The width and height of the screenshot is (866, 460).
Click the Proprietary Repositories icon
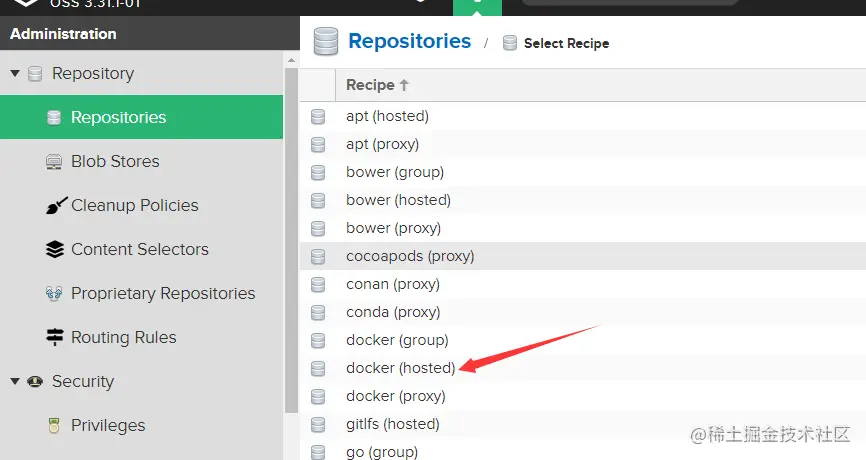pyautogui.click(x=54, y=293)
